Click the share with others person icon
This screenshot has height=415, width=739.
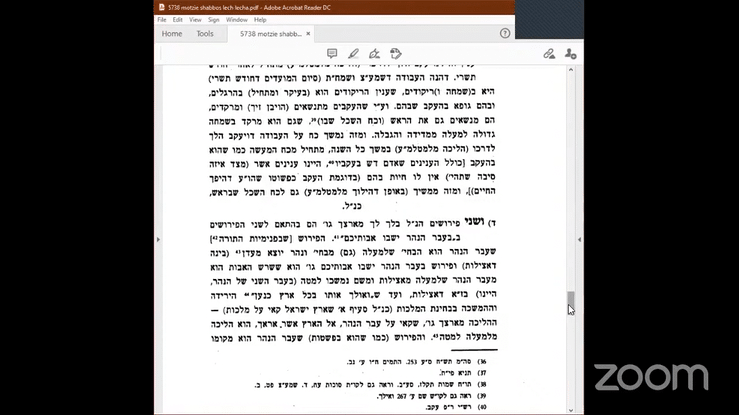pyautogui.click(x=570, y=53)
